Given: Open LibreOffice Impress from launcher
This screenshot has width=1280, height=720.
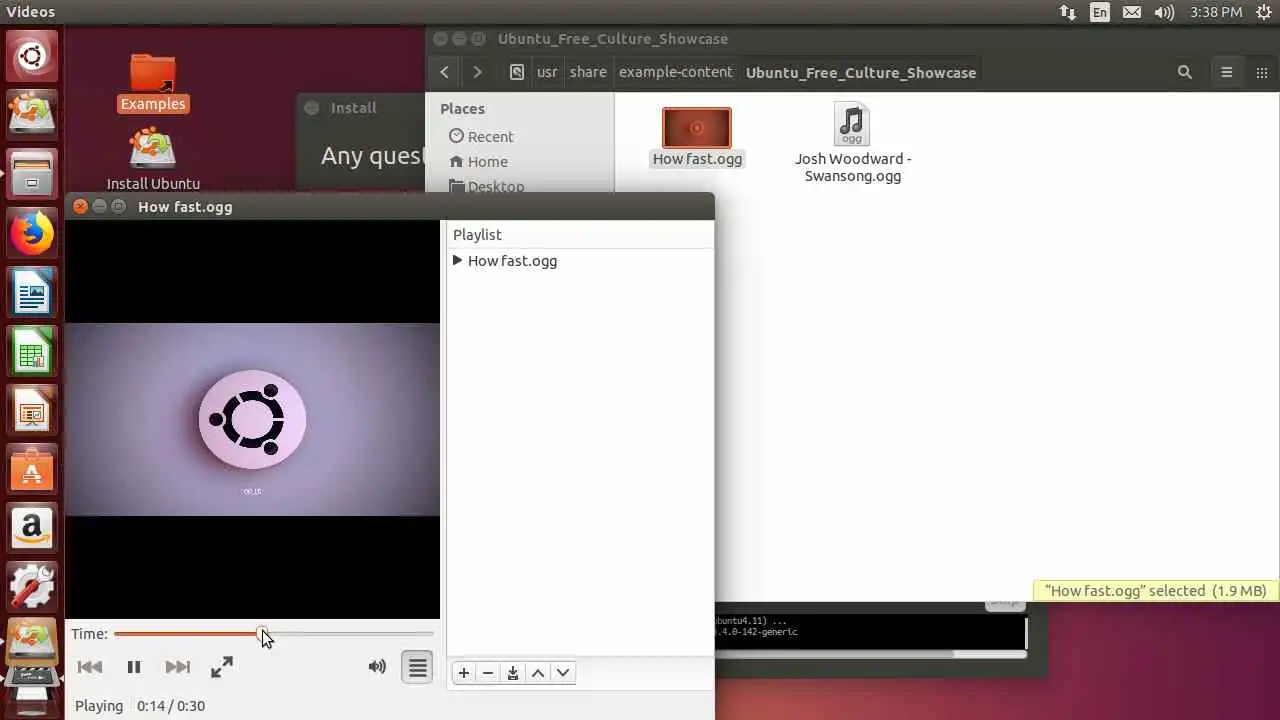Looking at the screenshot, I should pyautogui.click(x=32, y=411).
